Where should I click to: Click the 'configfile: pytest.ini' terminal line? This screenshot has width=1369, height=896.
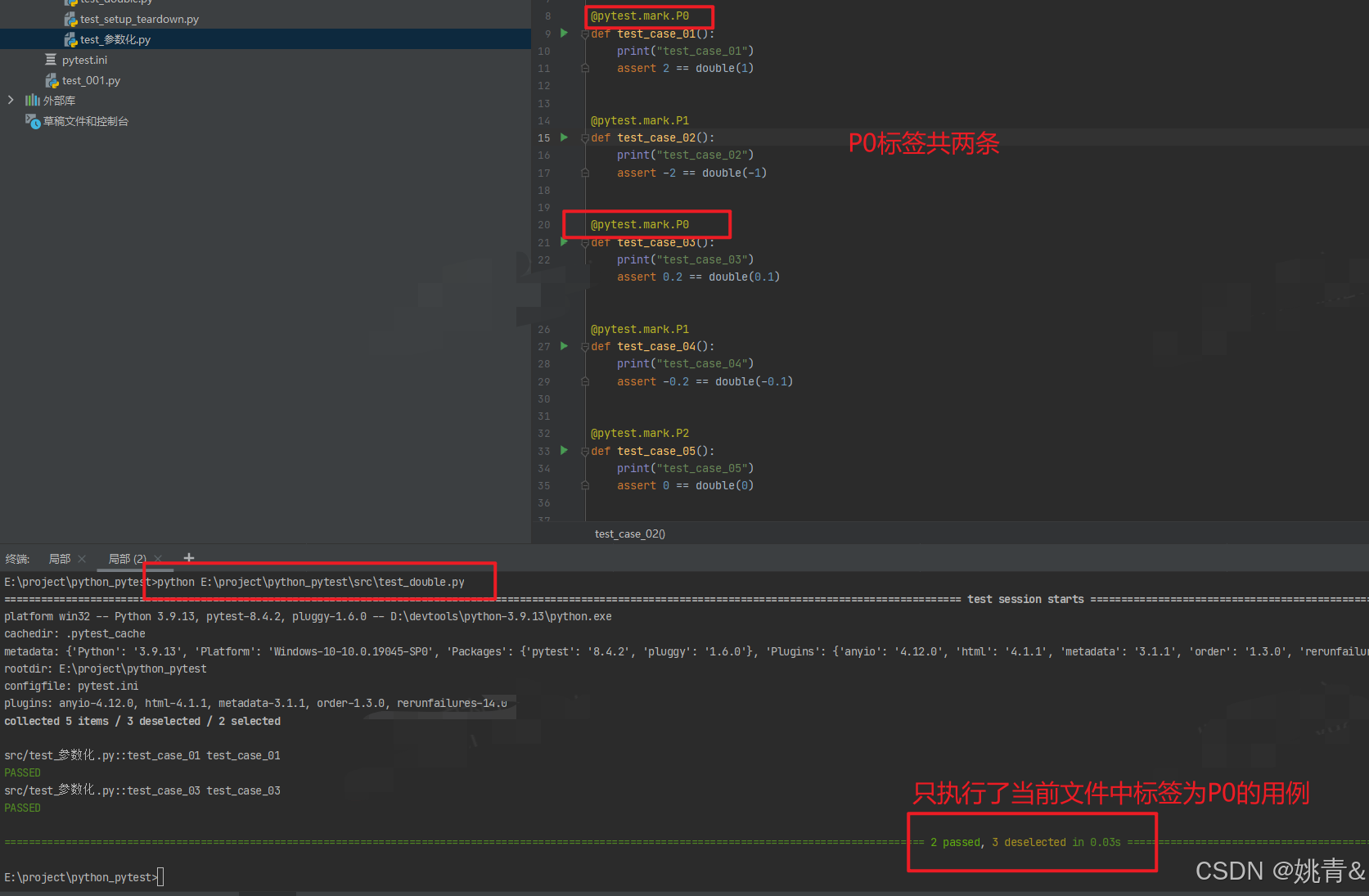click(71, 686)
